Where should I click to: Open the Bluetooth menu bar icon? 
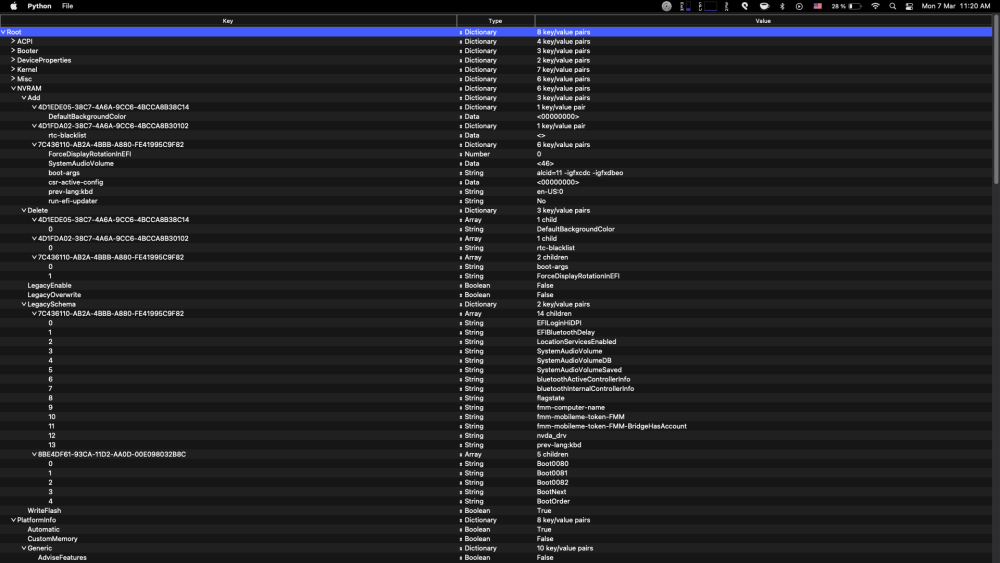coord(783,6)
